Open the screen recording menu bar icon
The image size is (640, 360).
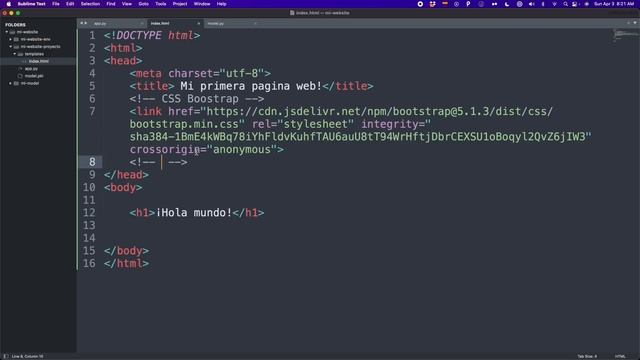click(x=420, y=4)
